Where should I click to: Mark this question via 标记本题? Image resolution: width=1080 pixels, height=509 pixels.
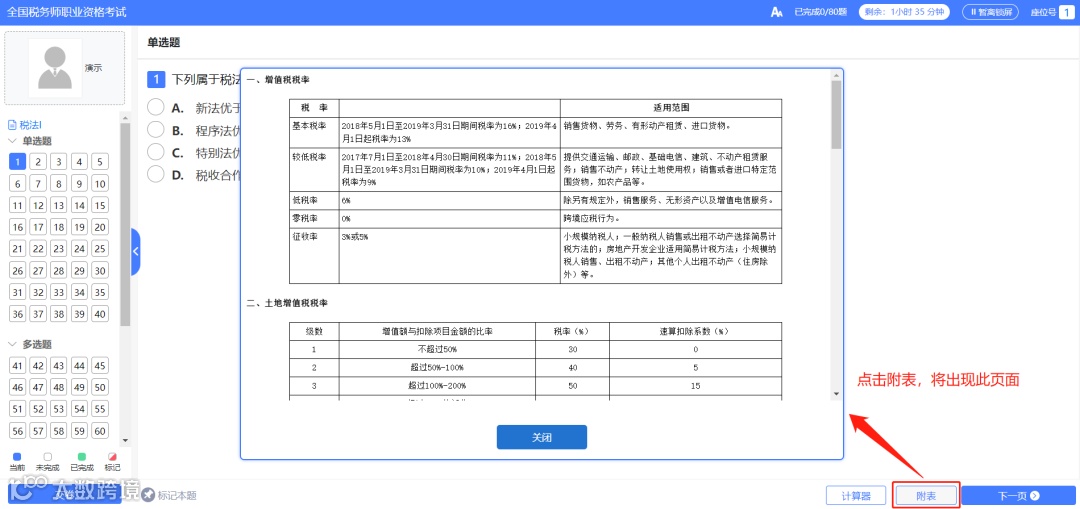(176, 495)
